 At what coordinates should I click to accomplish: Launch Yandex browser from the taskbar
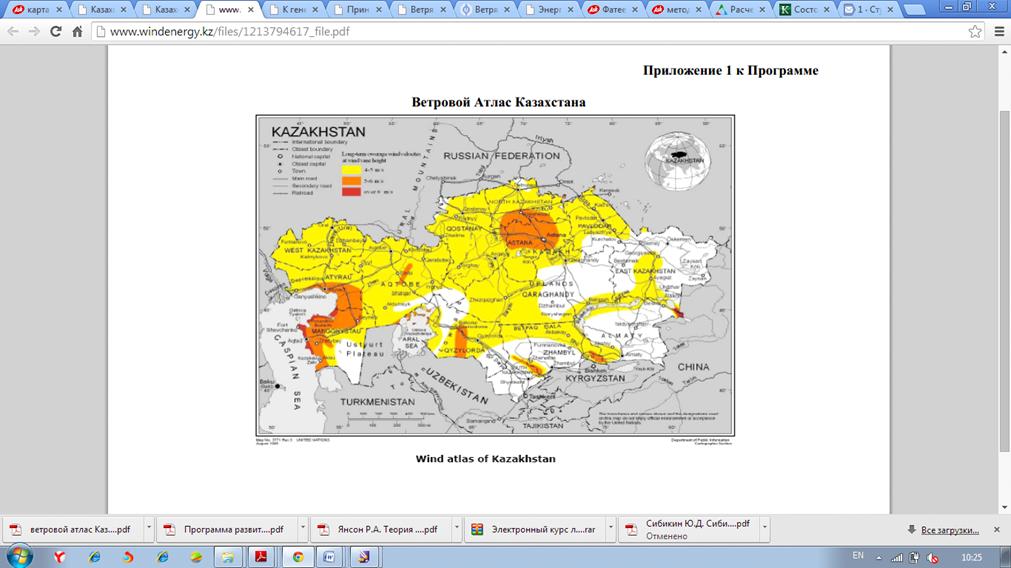coord(59,556)
